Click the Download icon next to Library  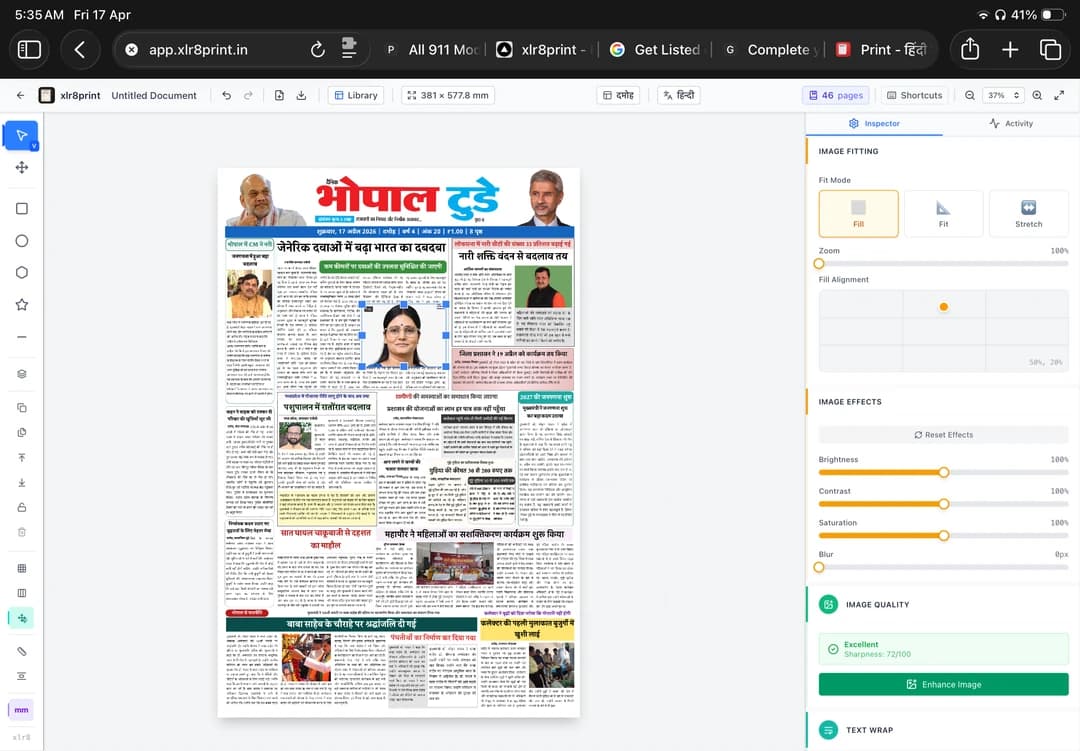pos(301,94)
